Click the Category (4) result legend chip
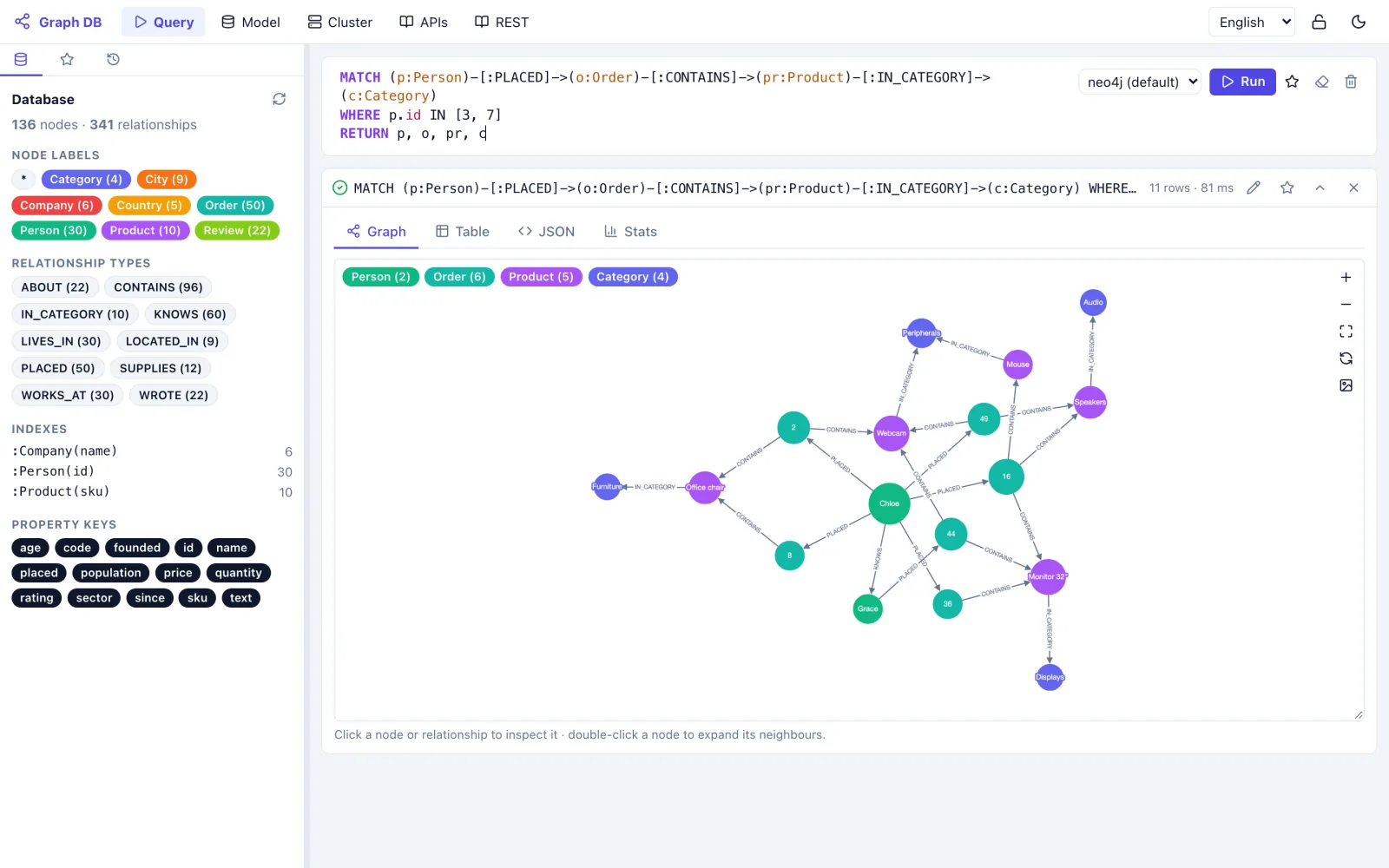This screenshot has width=1389, height=868. pyautogui.click(x=633, y=277)
